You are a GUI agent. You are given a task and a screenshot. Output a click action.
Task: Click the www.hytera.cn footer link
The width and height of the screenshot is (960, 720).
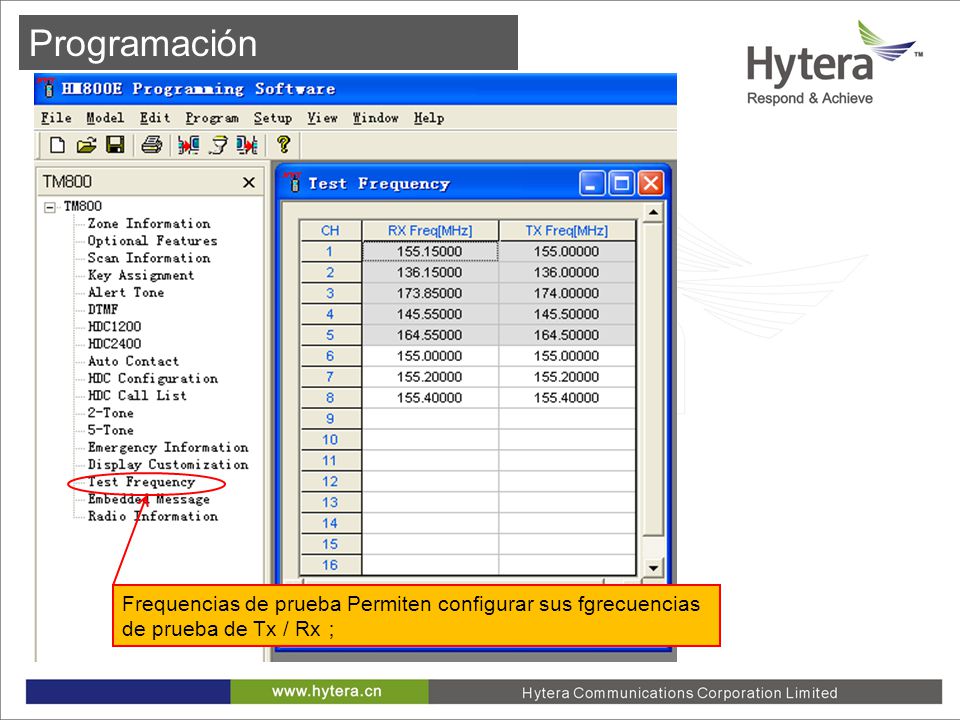tap(327, 691)
